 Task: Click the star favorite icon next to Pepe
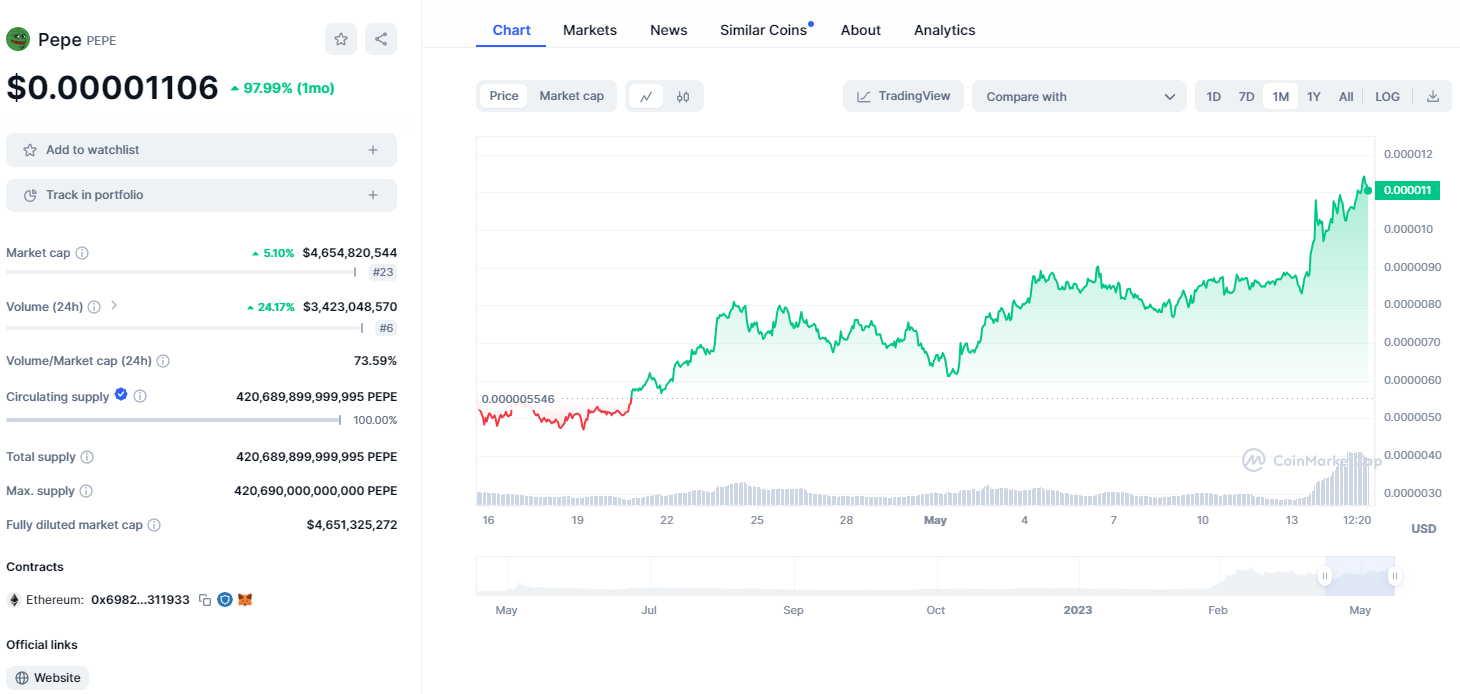pyautogui.click(x=341, y=39)
